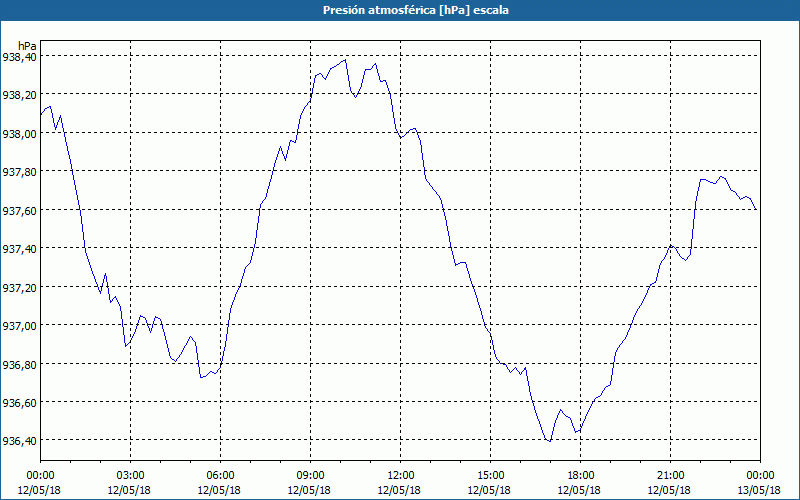Choose the 937,00 y-axis value
Screen dimensions: 800x500
click(x=19, y=326)
